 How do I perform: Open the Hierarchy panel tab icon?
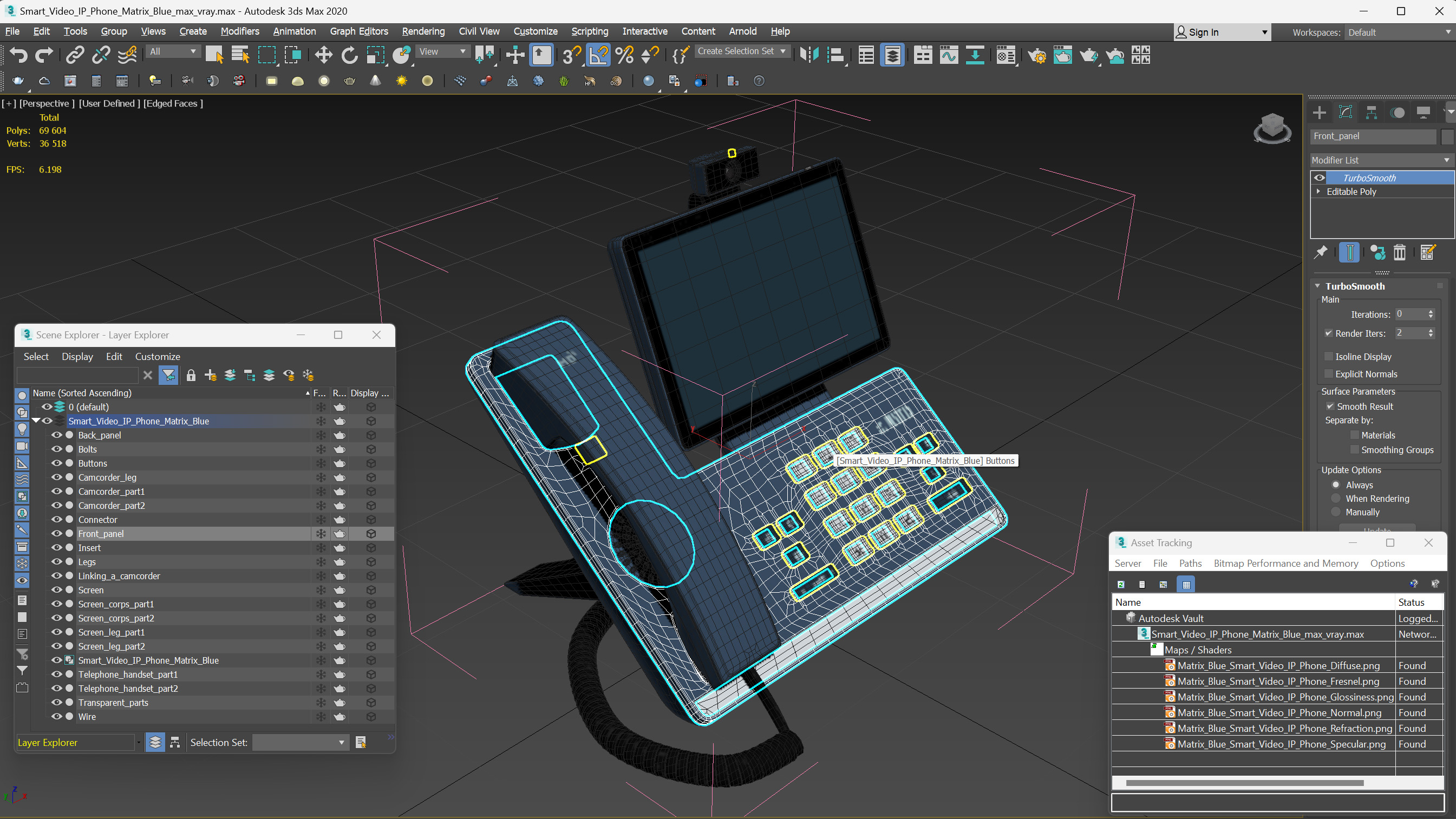(x=1371, y=113)
